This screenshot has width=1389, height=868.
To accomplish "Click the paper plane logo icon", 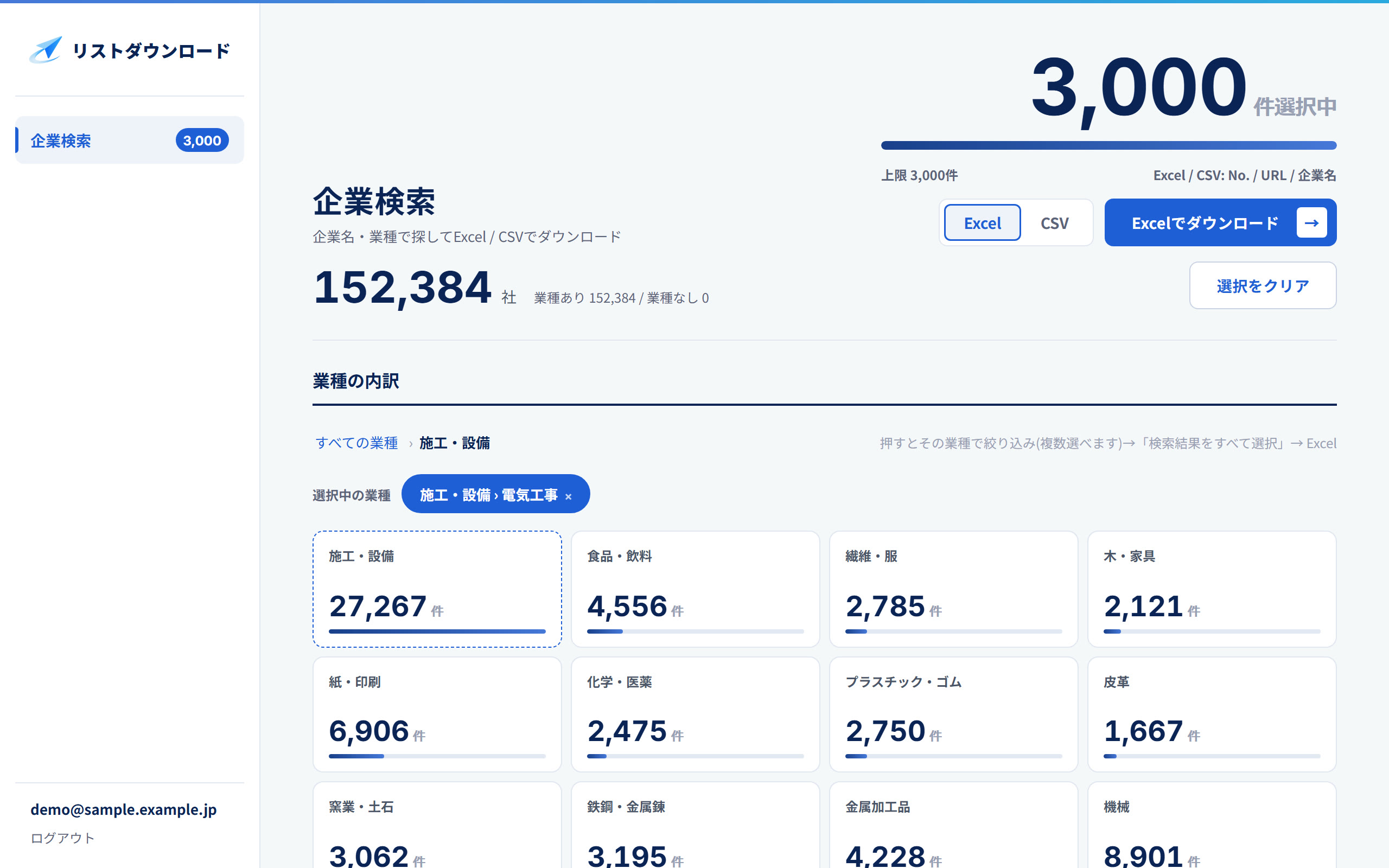I will [46, 50].
